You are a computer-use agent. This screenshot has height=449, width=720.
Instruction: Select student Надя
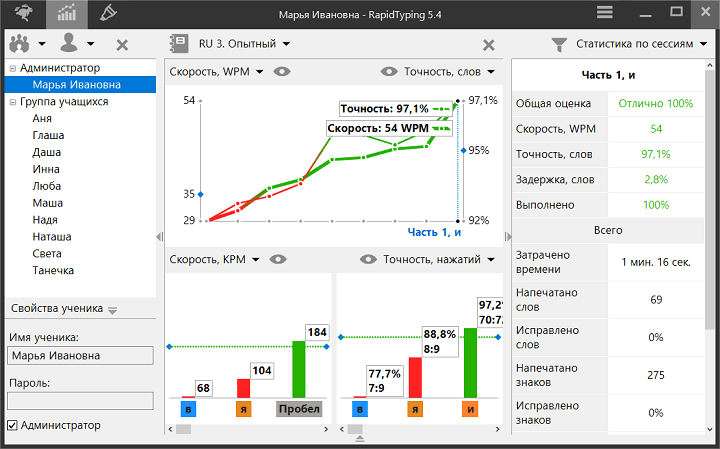[x=45, y=220]
